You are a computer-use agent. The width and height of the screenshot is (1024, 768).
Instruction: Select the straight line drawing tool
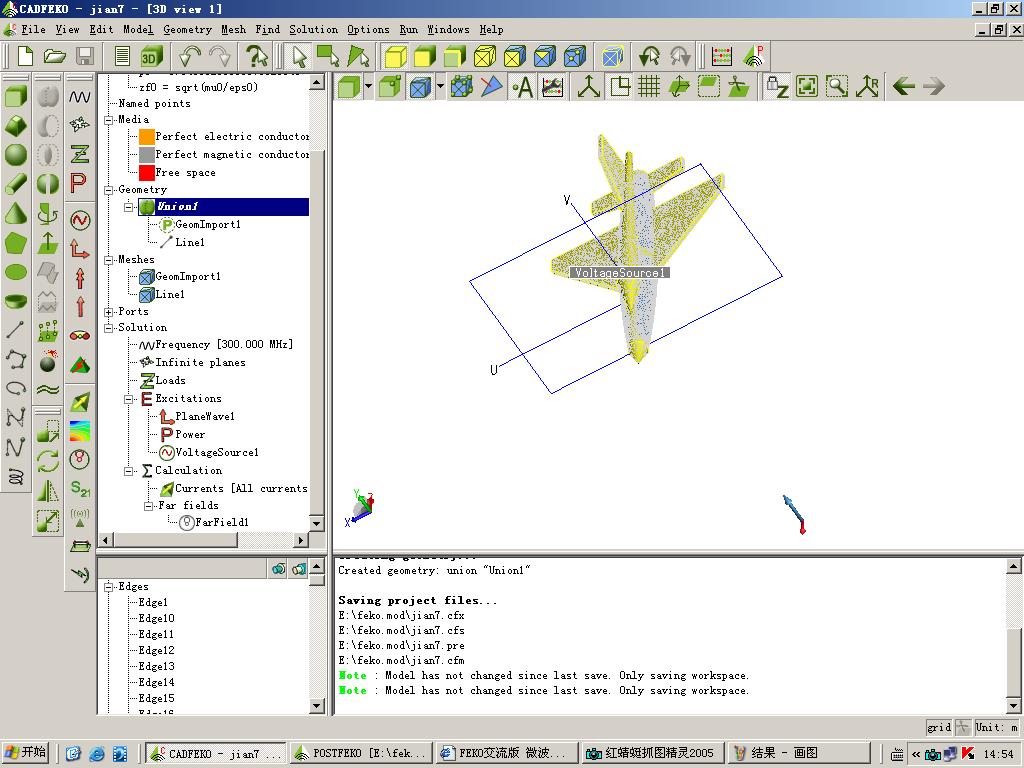(x=16, y=329)
